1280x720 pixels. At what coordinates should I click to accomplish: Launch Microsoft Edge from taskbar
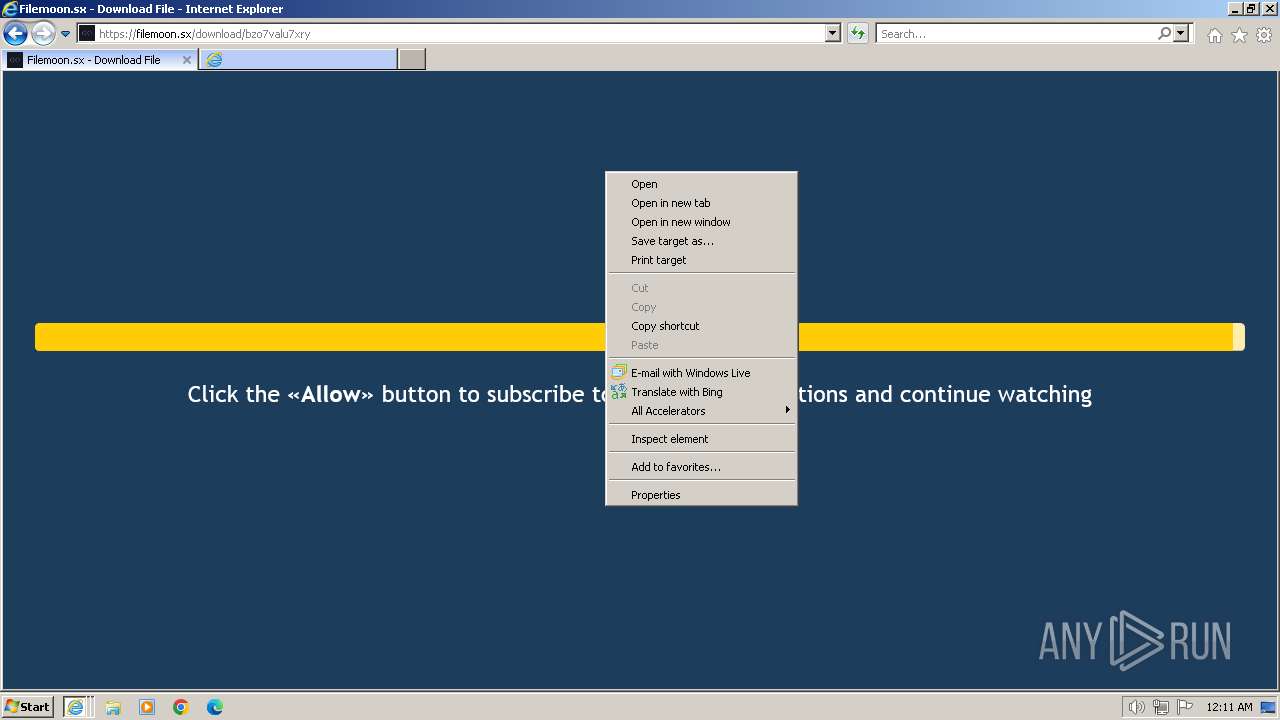(x=215, y=707)
